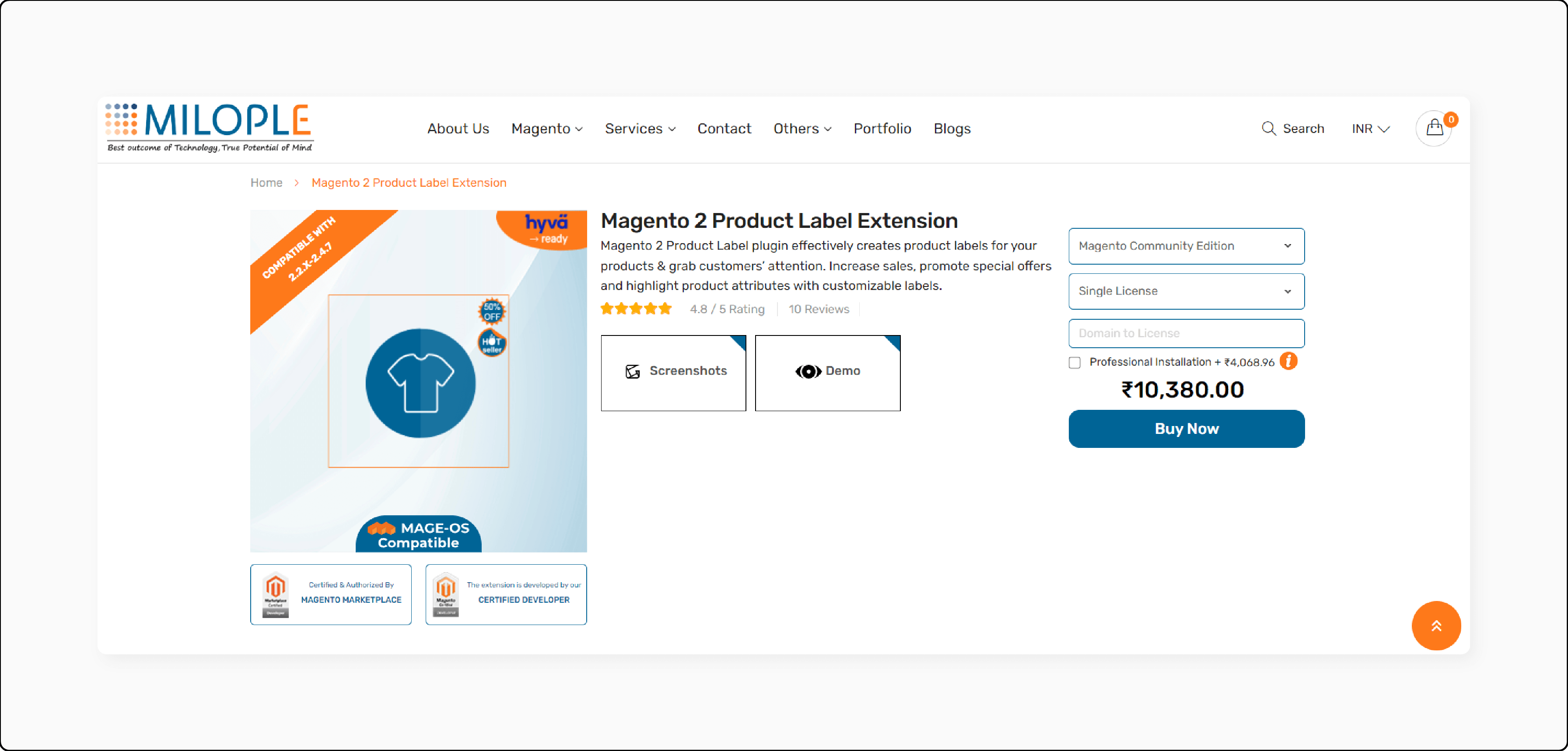Expand the Services menu

pos(640,129)
